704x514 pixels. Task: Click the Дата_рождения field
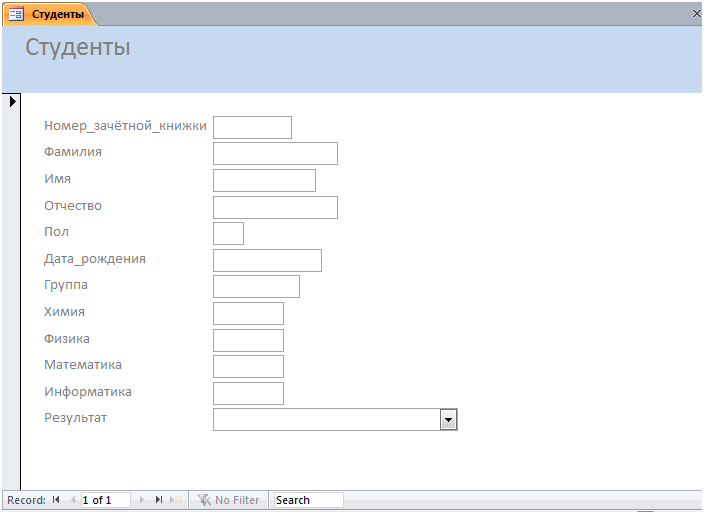(x=268, y=260)
